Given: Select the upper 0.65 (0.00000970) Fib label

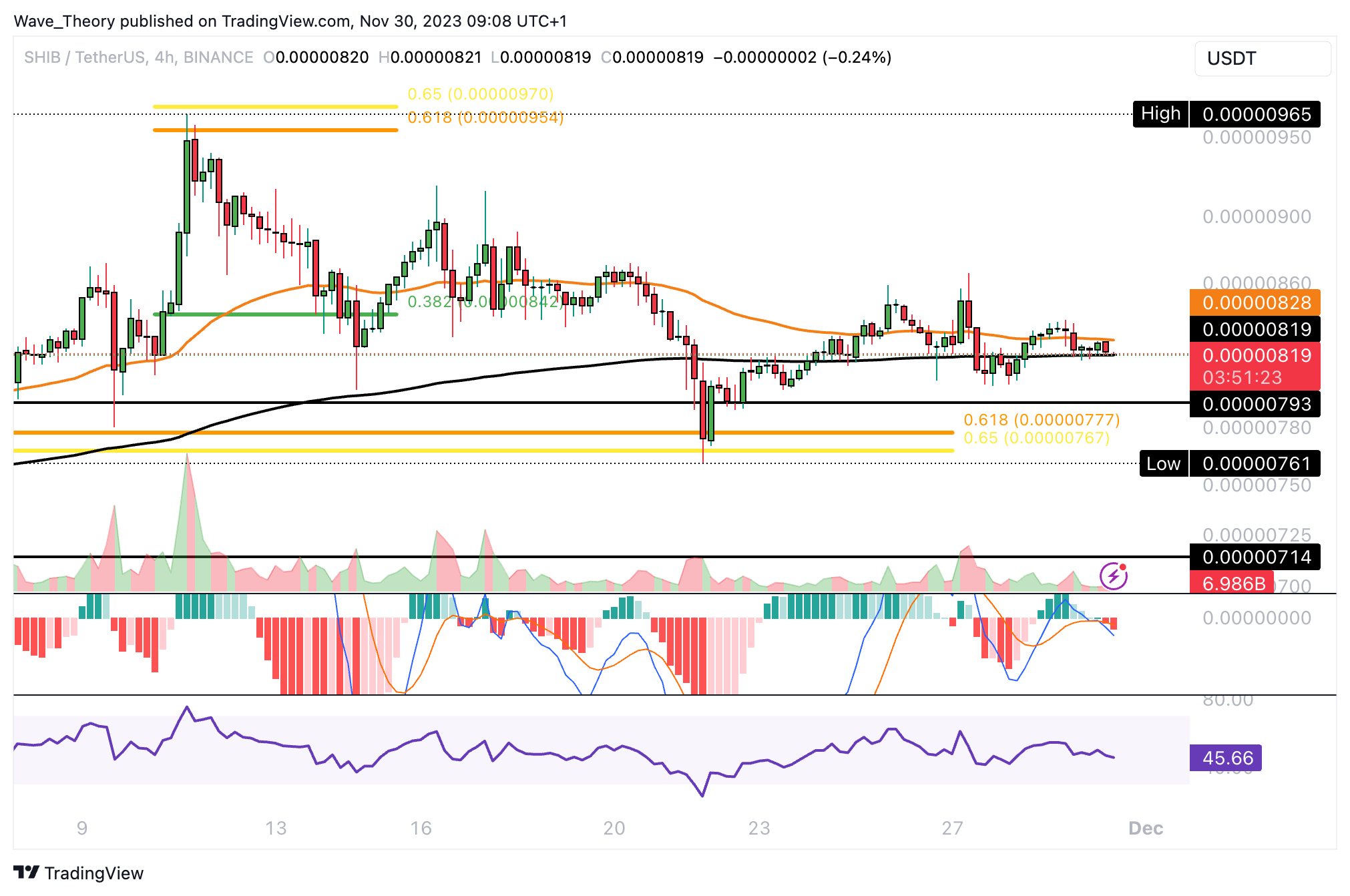Looking at the screenshot, I should [x=480, y=94].
